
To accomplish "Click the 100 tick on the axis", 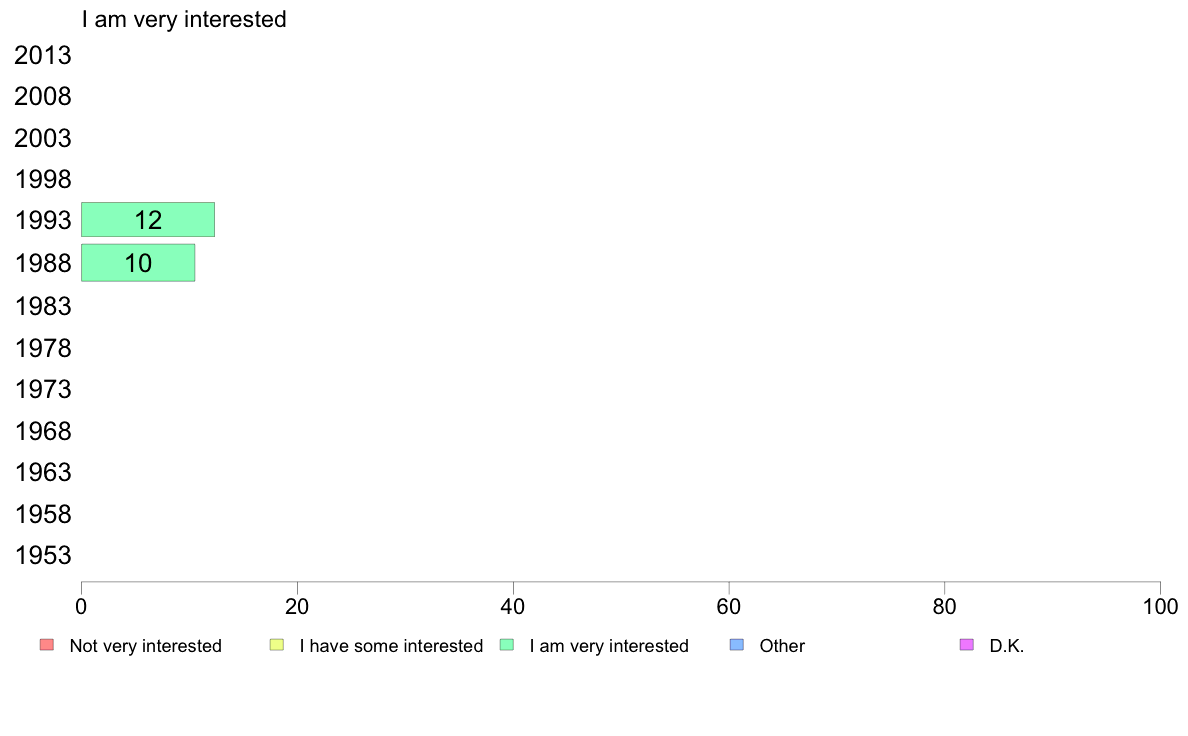I will [1160, 606].
